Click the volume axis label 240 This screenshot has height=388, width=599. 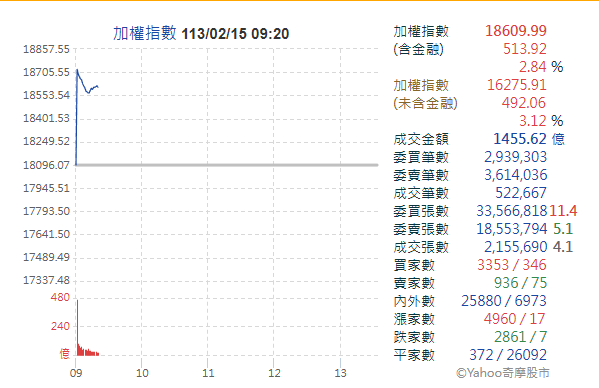(x=60, y=326)
